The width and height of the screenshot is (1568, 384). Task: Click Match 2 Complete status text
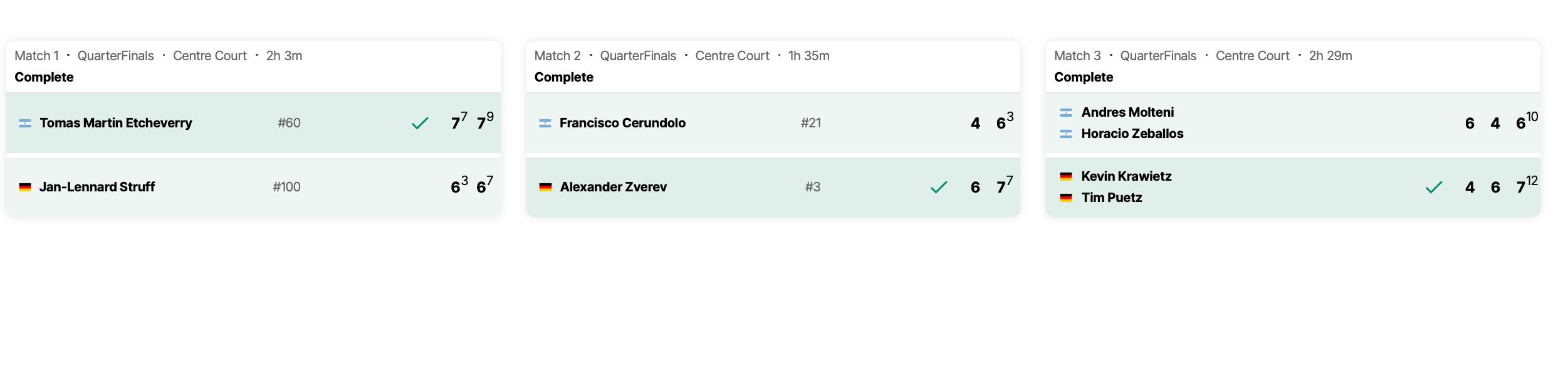pos(563,77)
